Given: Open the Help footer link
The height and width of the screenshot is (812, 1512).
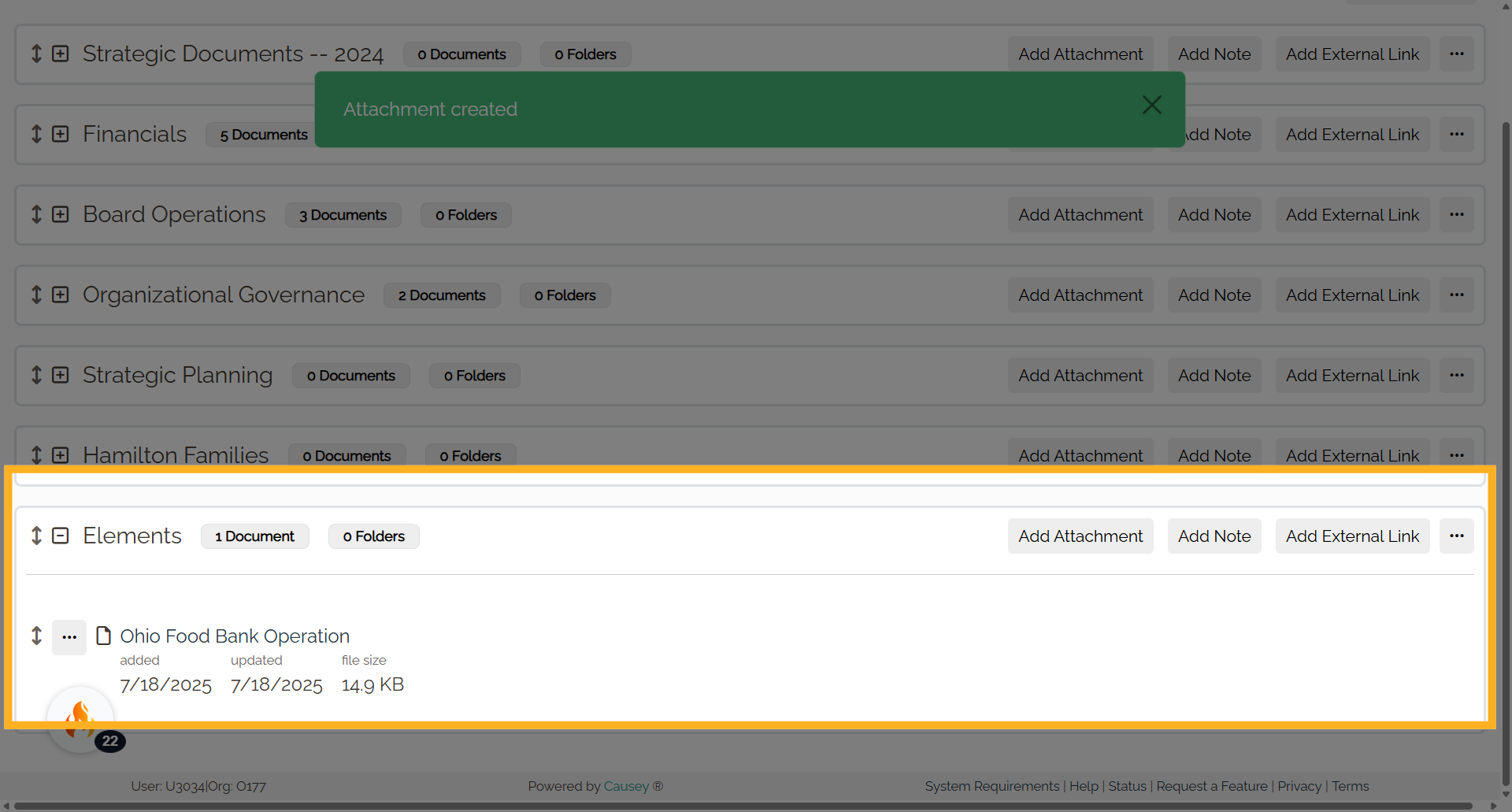Looking at the screenshot, I should (x=1084, y=786).
